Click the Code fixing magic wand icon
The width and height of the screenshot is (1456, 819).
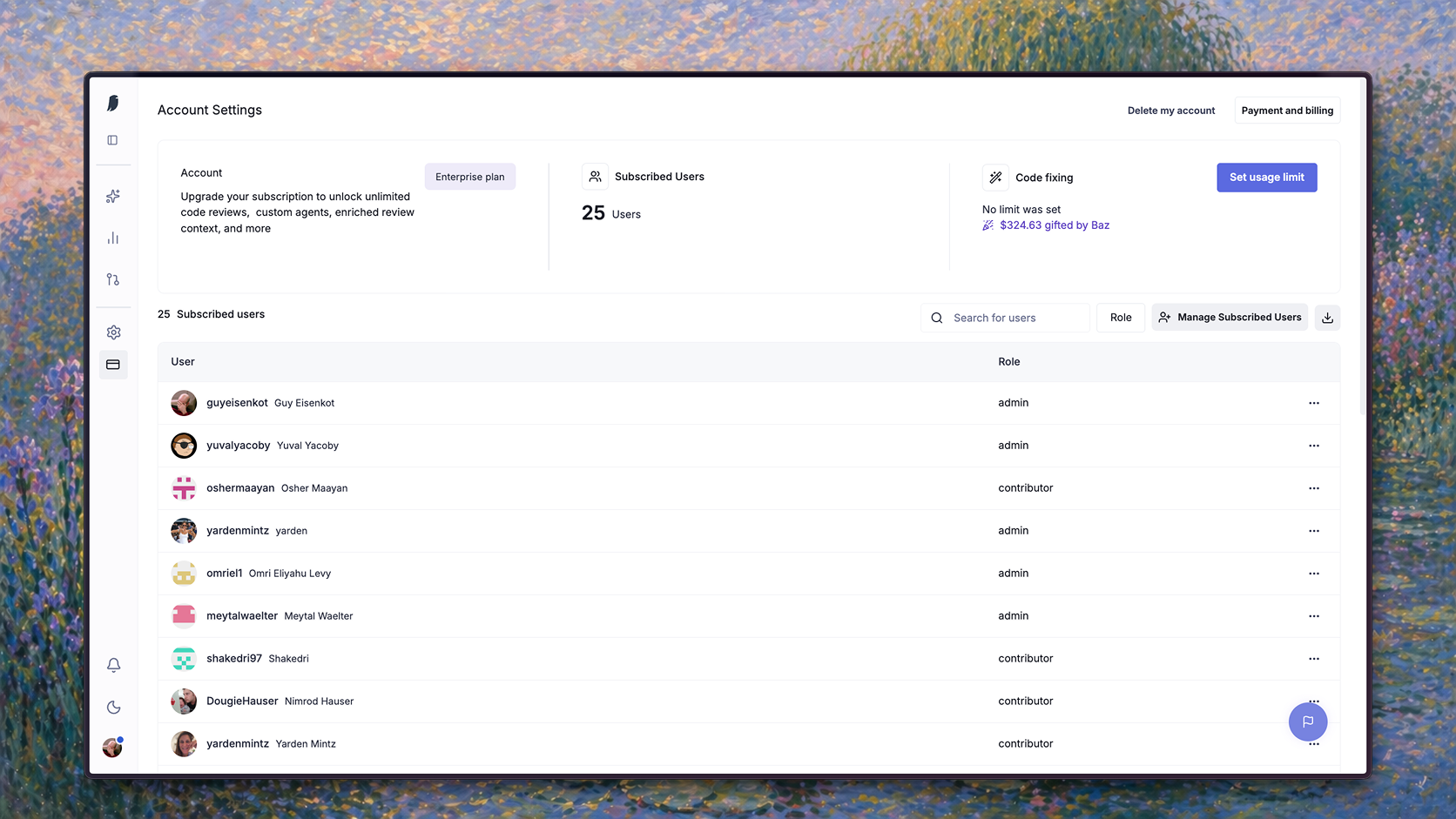pos(995,178)
